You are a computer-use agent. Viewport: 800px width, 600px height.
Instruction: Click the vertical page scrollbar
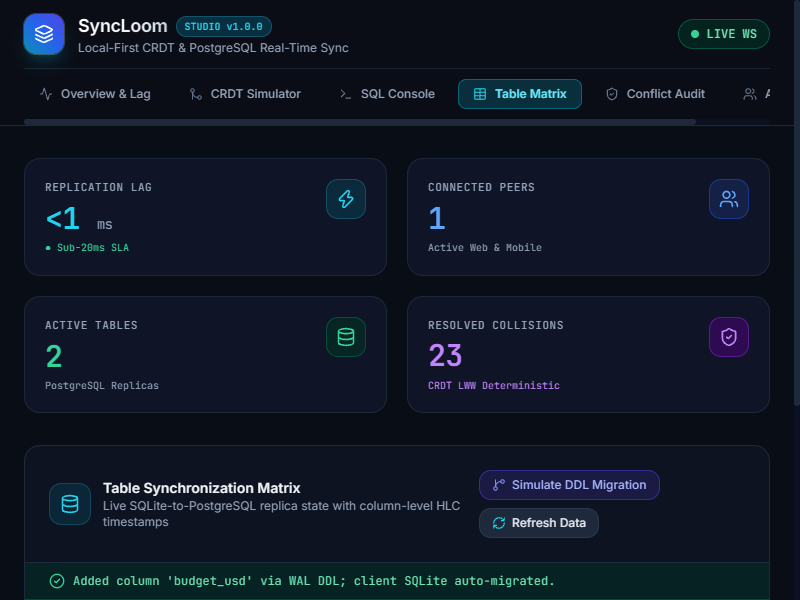click(x=797, y=204)
